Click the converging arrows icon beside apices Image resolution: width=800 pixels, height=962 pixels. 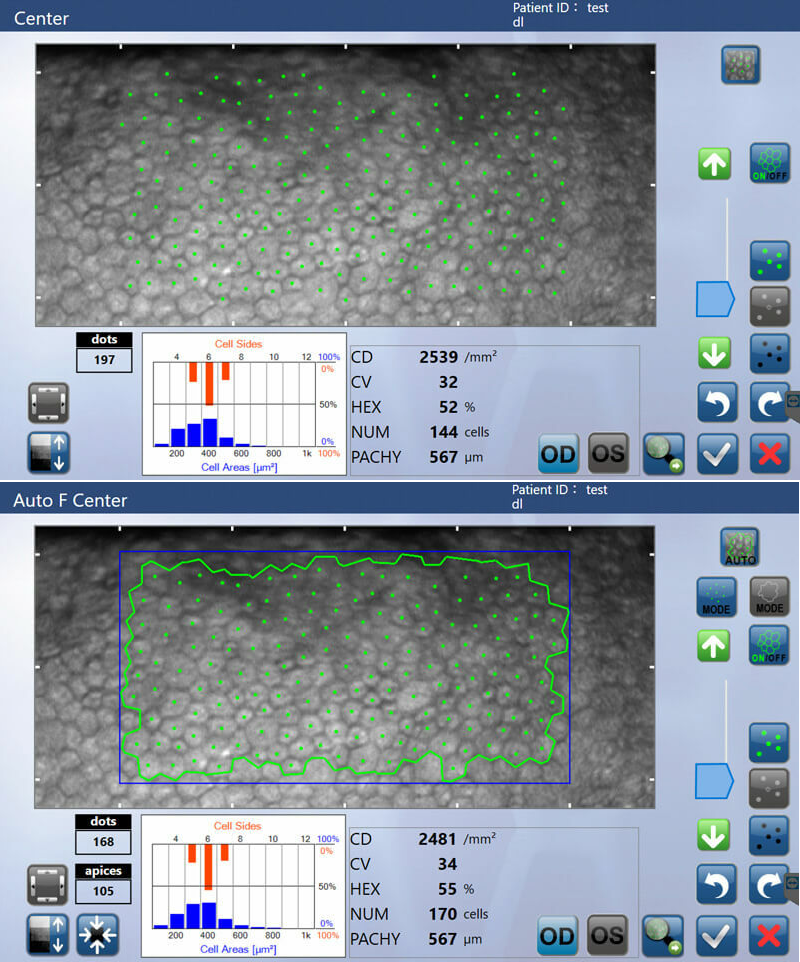coord(97,933)
